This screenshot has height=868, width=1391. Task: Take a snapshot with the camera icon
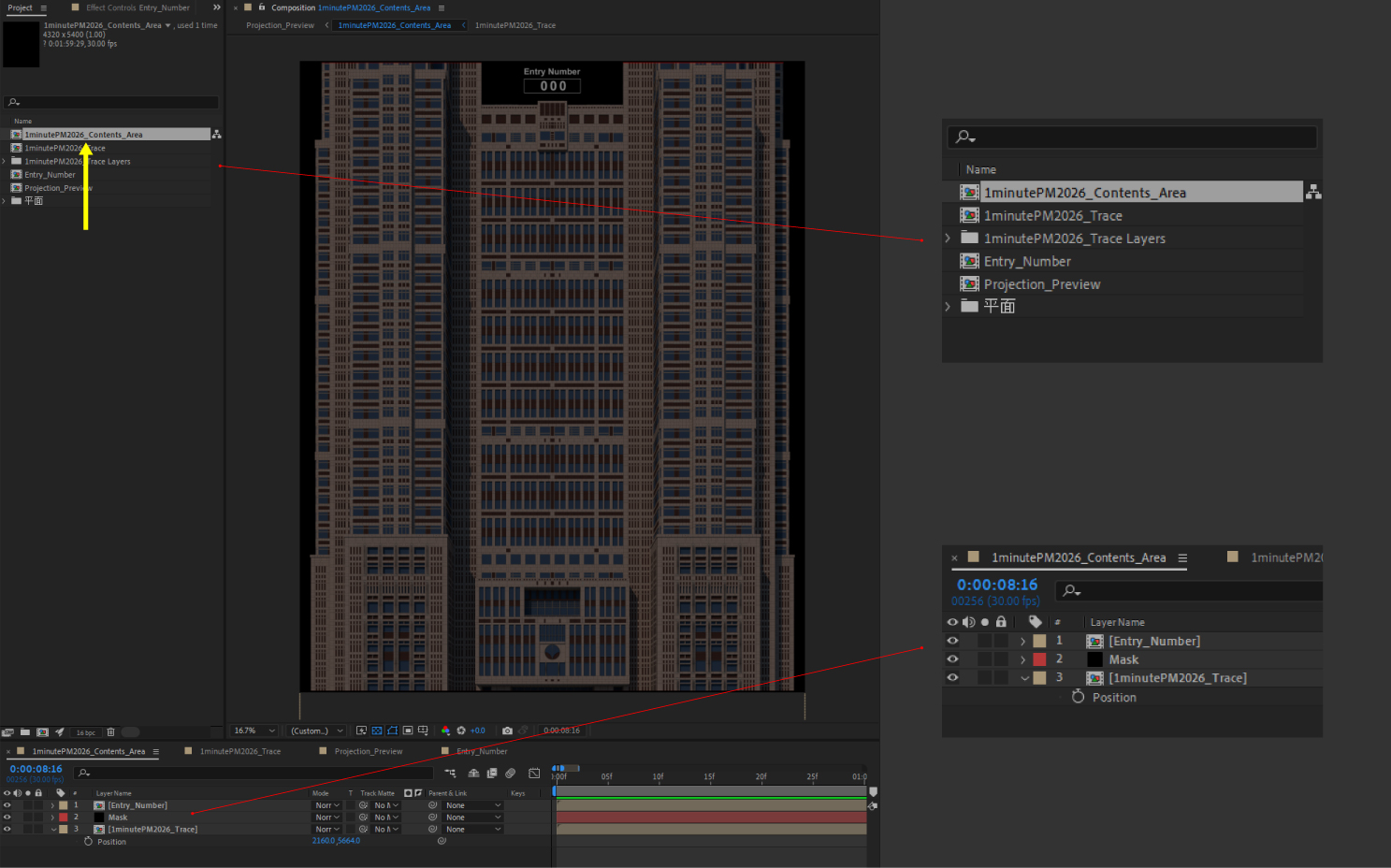point(507,731)
